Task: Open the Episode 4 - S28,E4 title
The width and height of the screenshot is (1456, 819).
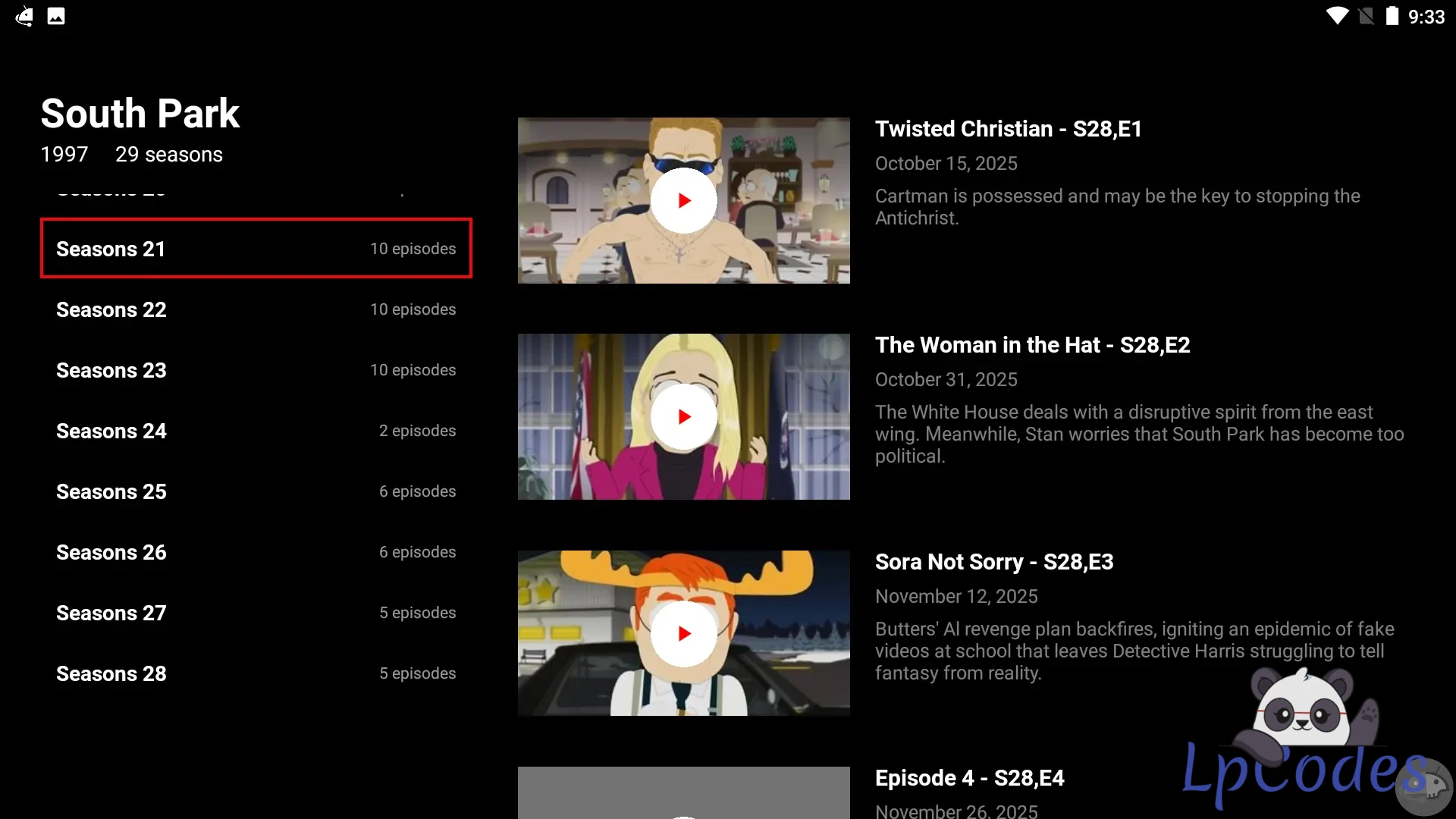Action: point(969,778)
